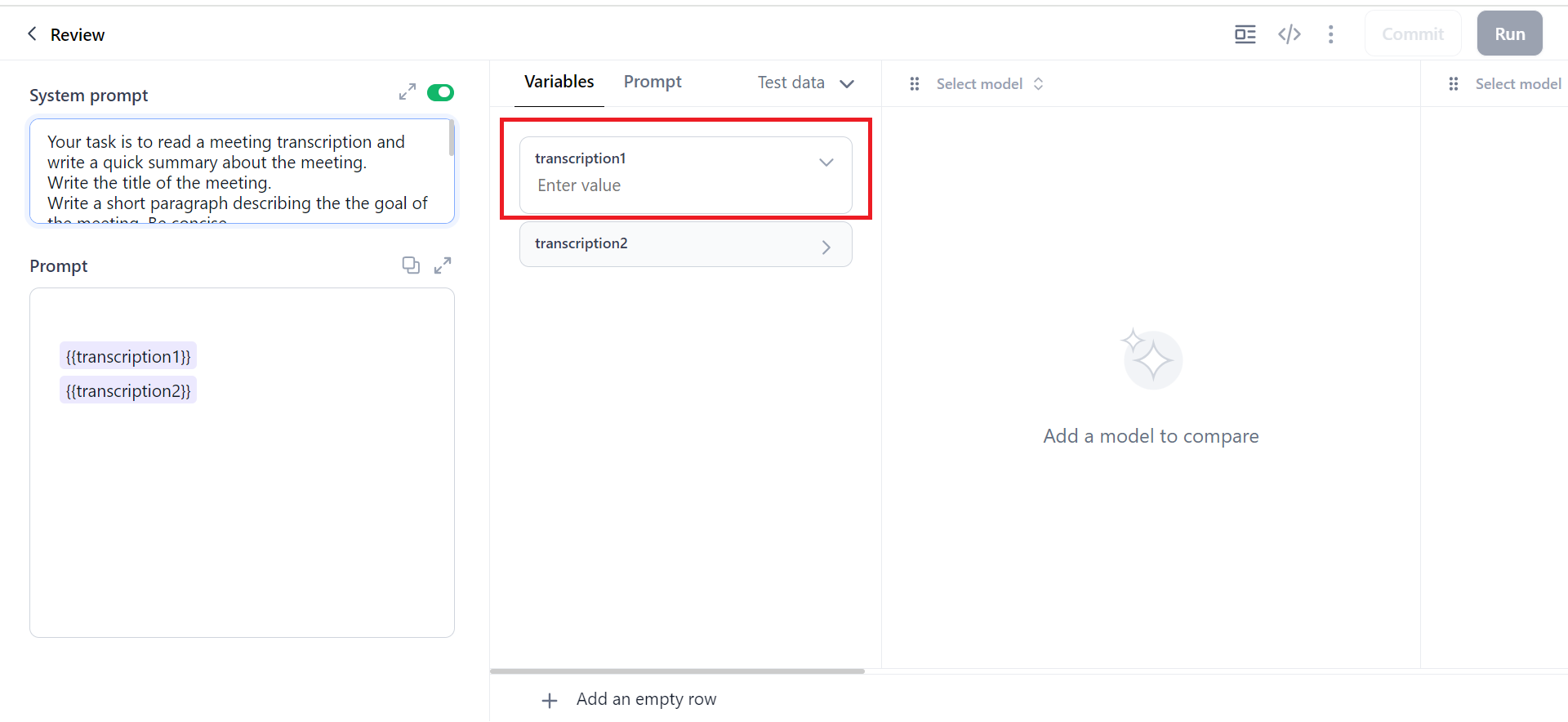Open the first Select model dropdown

tap(989, 84)
